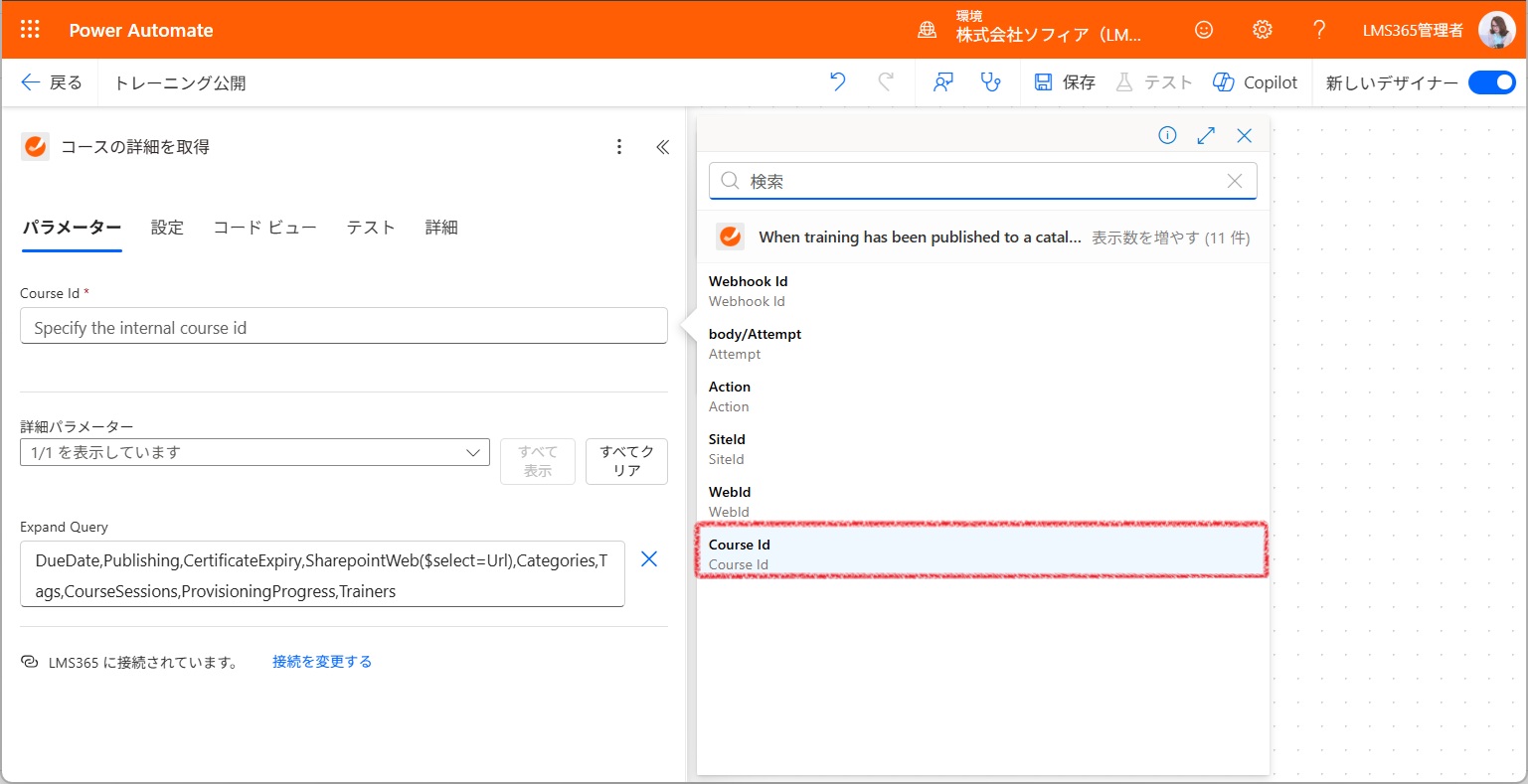Expand the dynamic content popup to full size
This screenshot has width=1528, height=784.
(x=1206, y=136)
